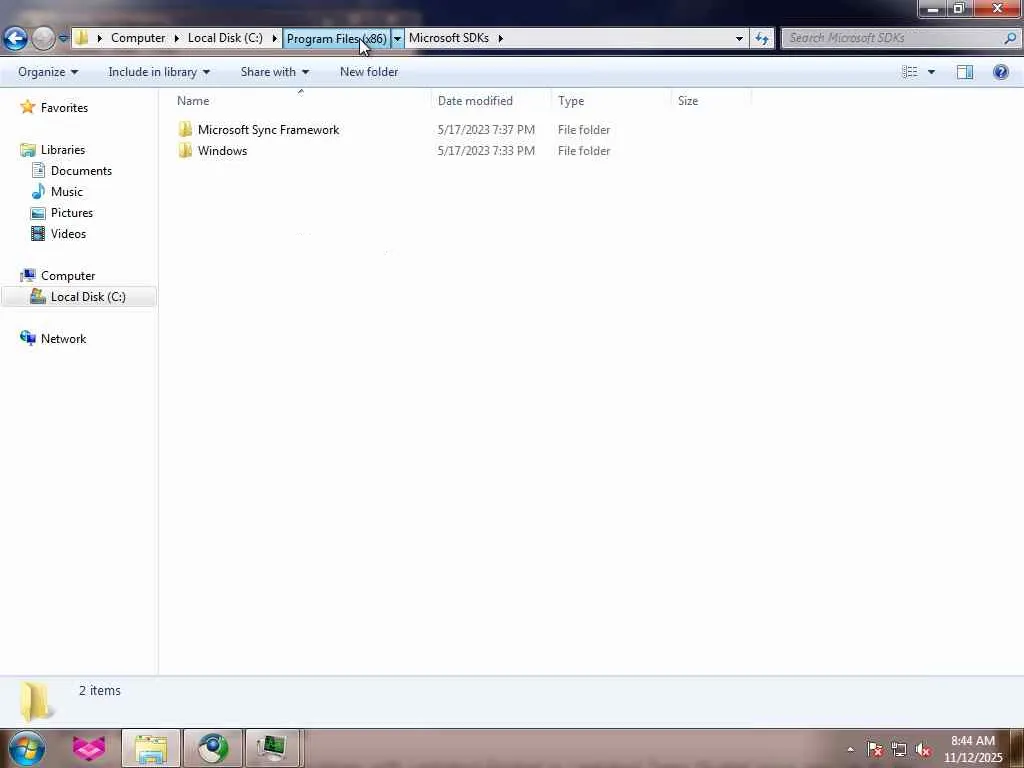Select Computer in navigation pane
1024x768 pixels.
[x=68, y=276]
